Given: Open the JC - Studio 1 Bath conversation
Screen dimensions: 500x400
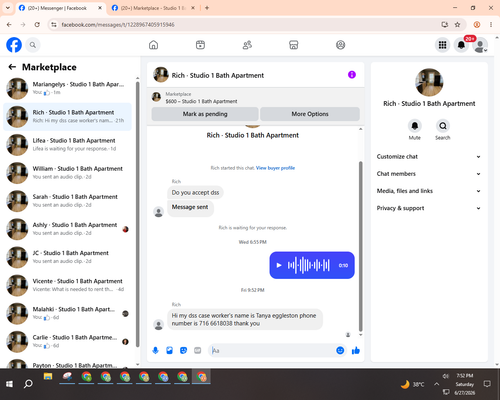Looking at the screenshot, I should point(67,257).
